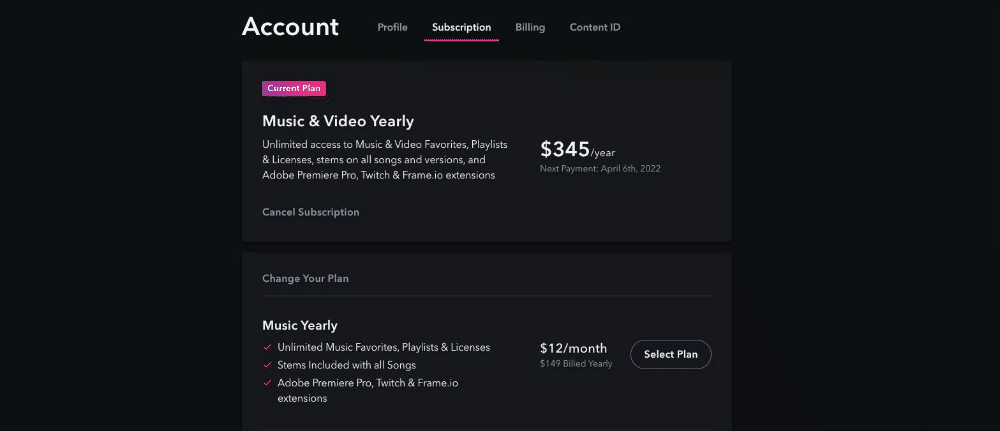The height and width of the screenshot is (431, 1000).
Task: Select the Subscription tab
Action: pos(461,27)
